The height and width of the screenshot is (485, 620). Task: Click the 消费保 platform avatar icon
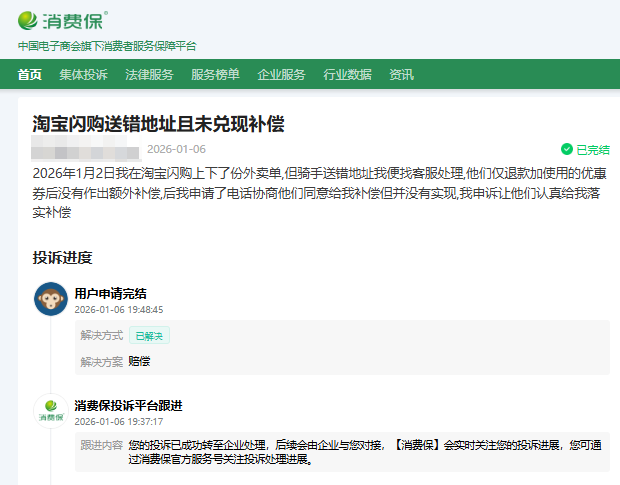point(51,412)
